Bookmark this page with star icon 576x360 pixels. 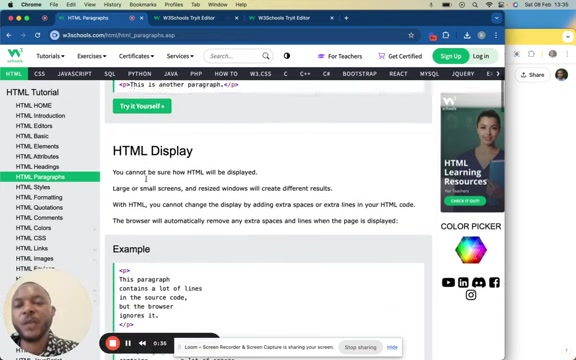(x=411, y=35)
